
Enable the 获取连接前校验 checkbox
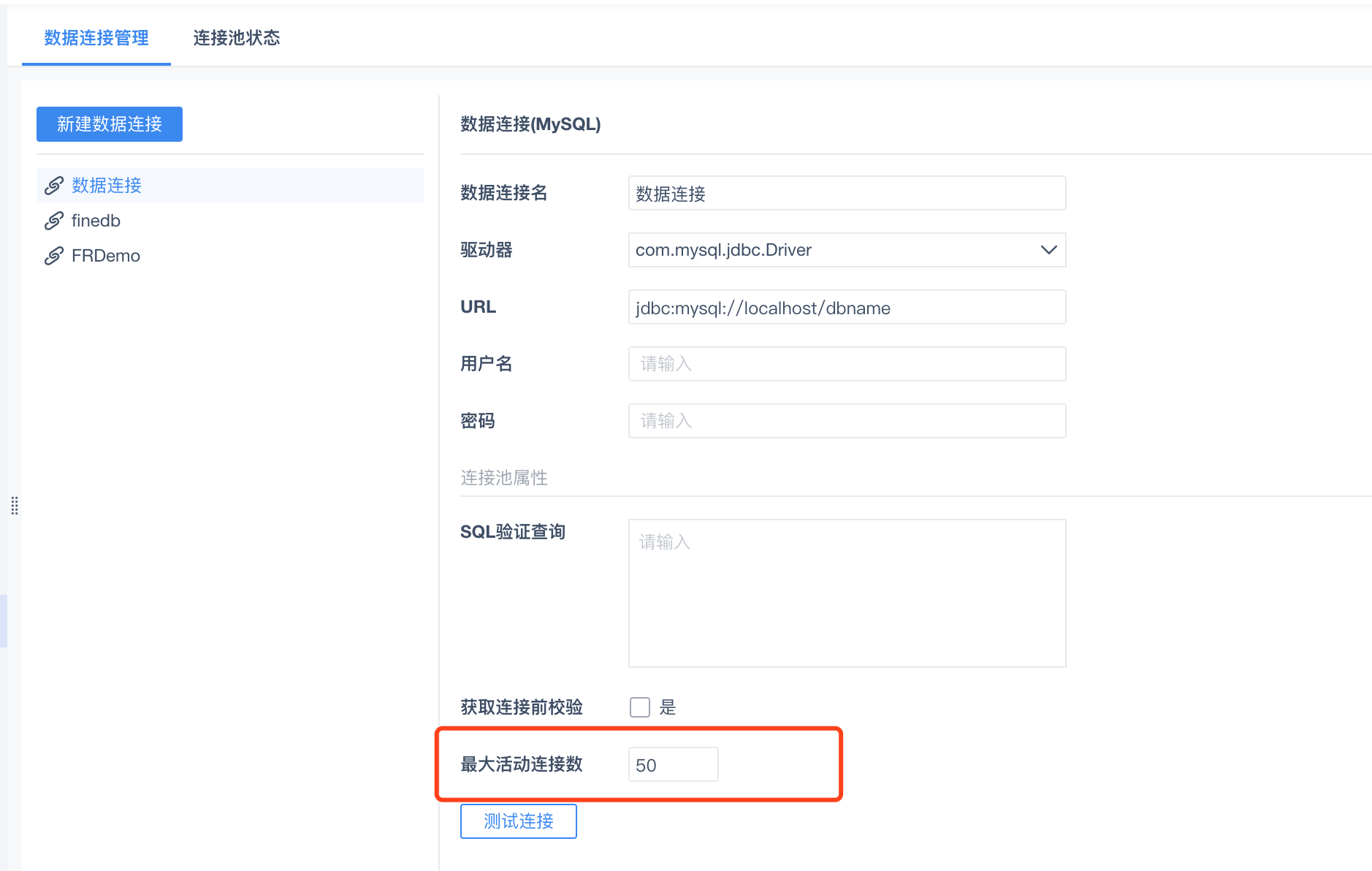click(x=640, y=707)
